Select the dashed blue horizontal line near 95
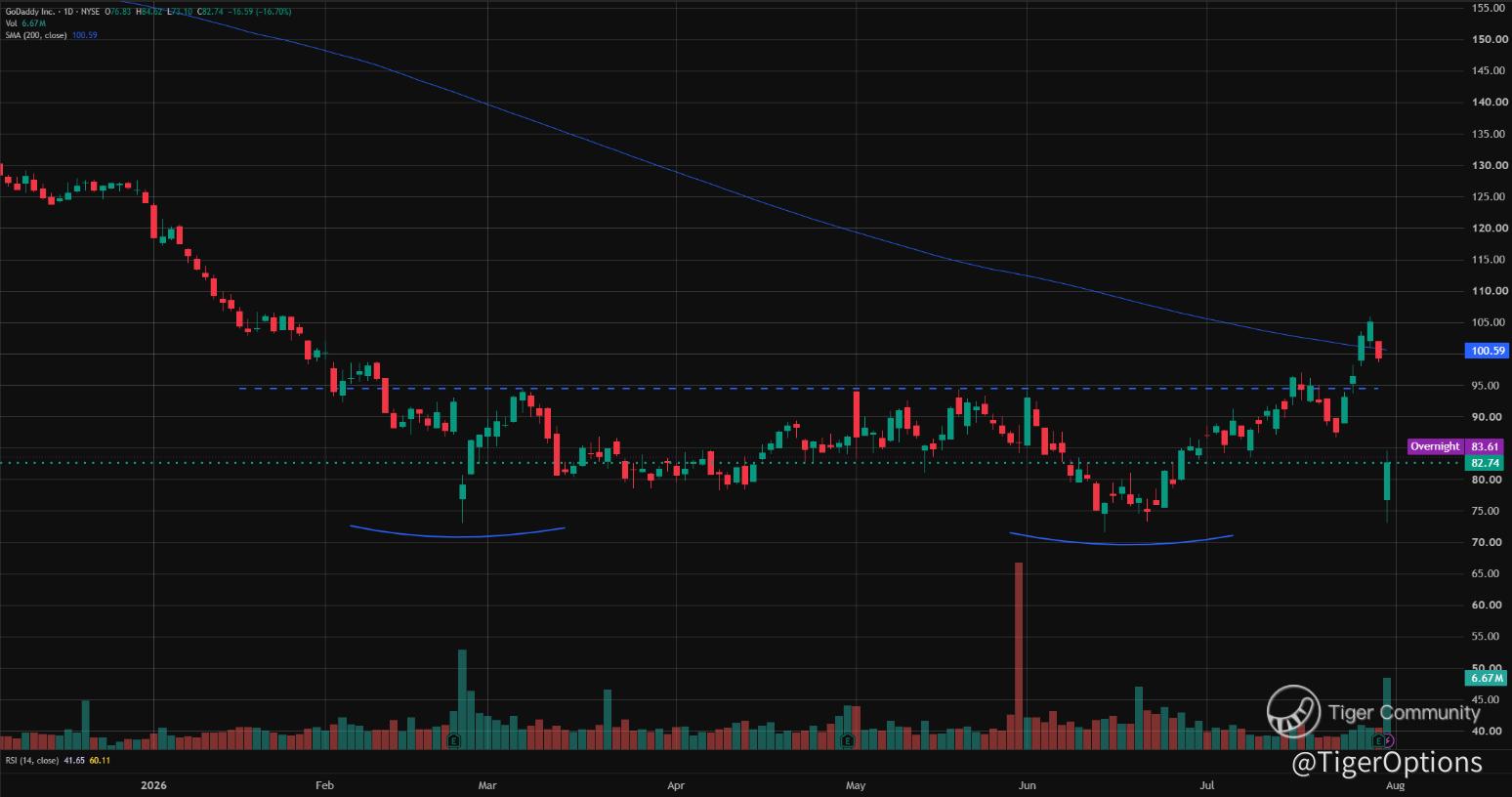This screenshot has width=1512, height=797. [809, 389]
